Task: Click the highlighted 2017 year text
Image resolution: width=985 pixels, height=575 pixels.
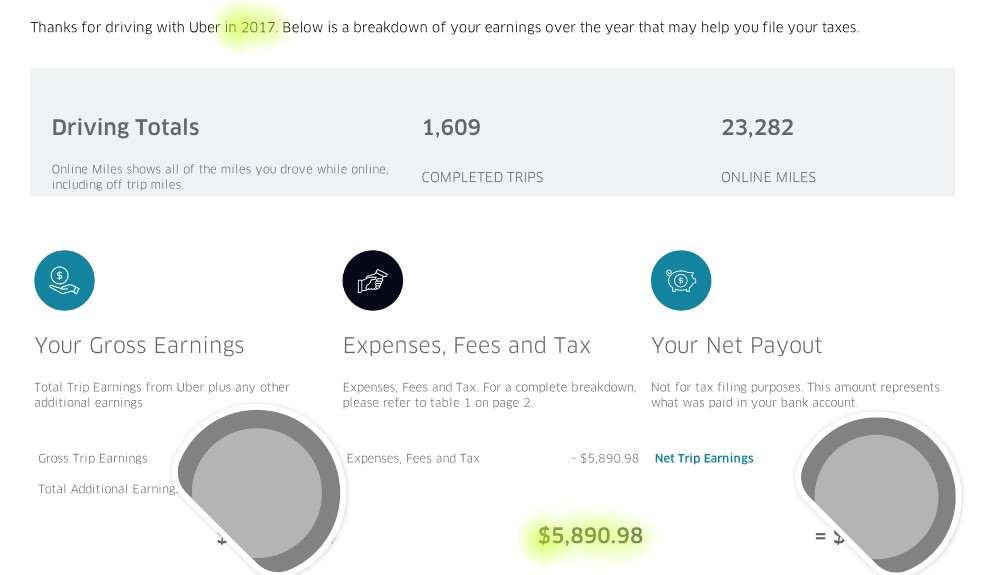Action: 258,27
